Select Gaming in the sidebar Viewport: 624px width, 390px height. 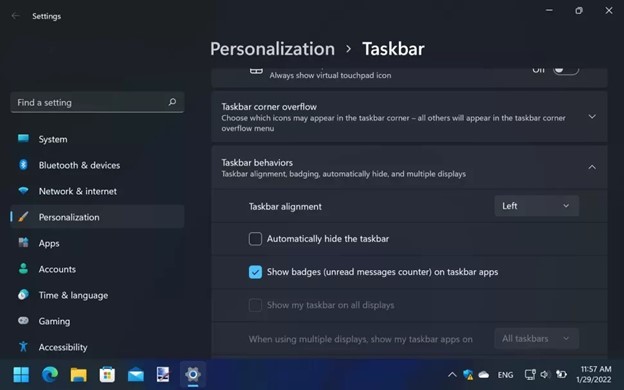[x=97, y=321]
